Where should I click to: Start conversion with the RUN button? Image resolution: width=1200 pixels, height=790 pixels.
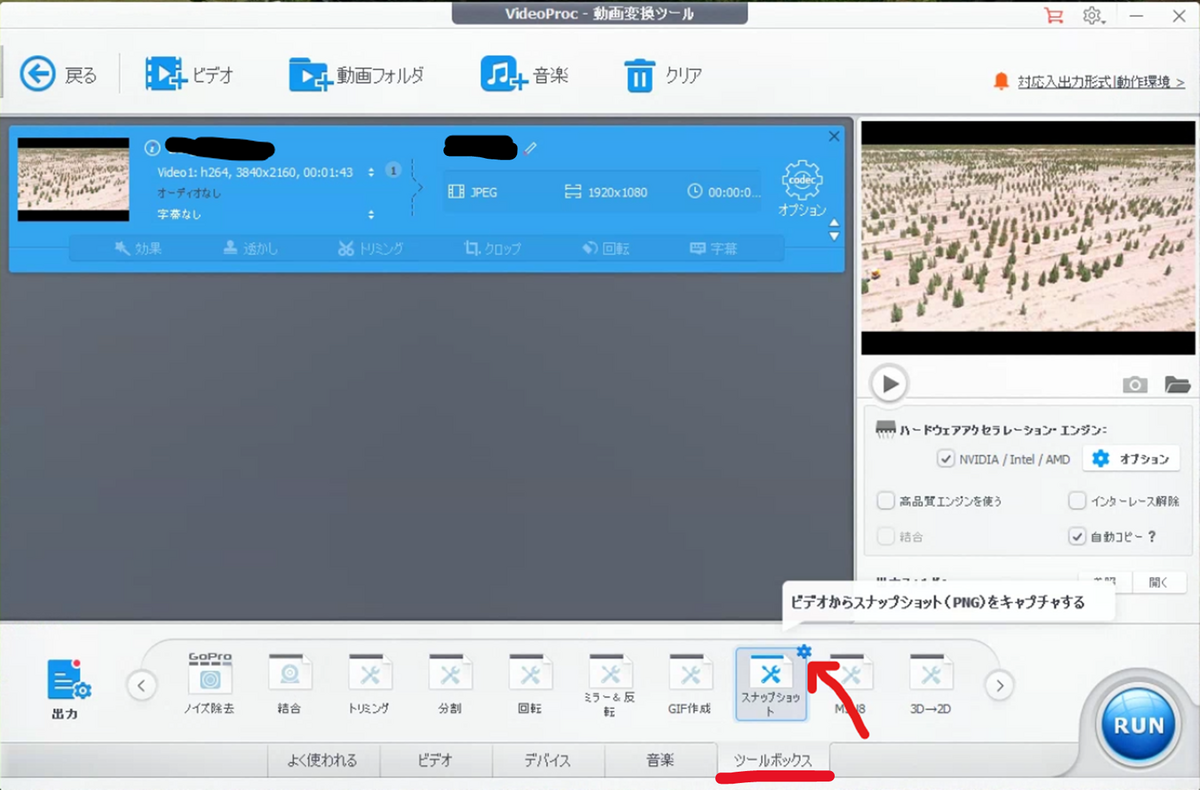(x=1139, y=724)
